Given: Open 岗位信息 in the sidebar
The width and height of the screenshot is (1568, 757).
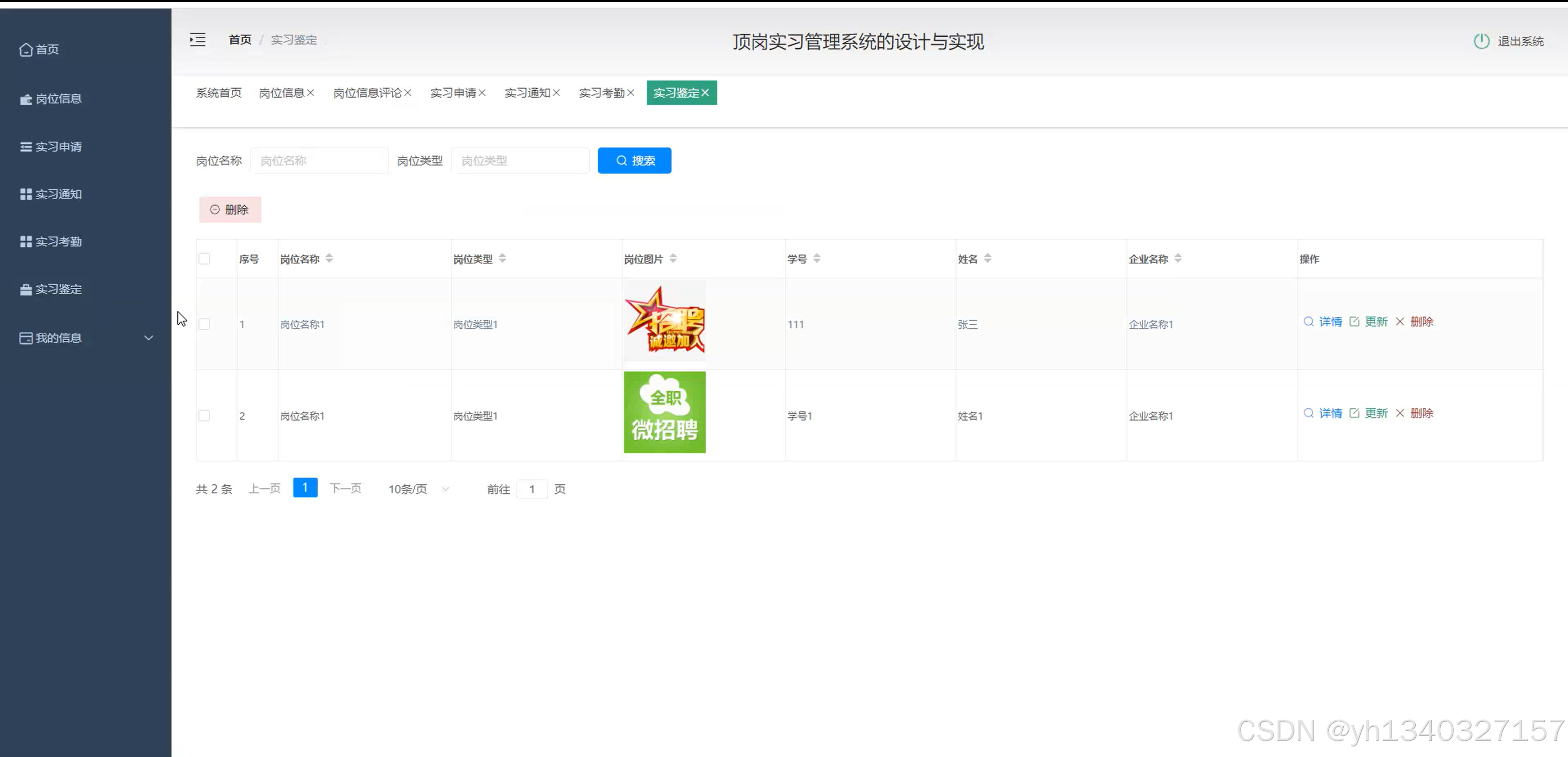Looking at the screenshot, I should pyautogui.click(x=58, y=99).
